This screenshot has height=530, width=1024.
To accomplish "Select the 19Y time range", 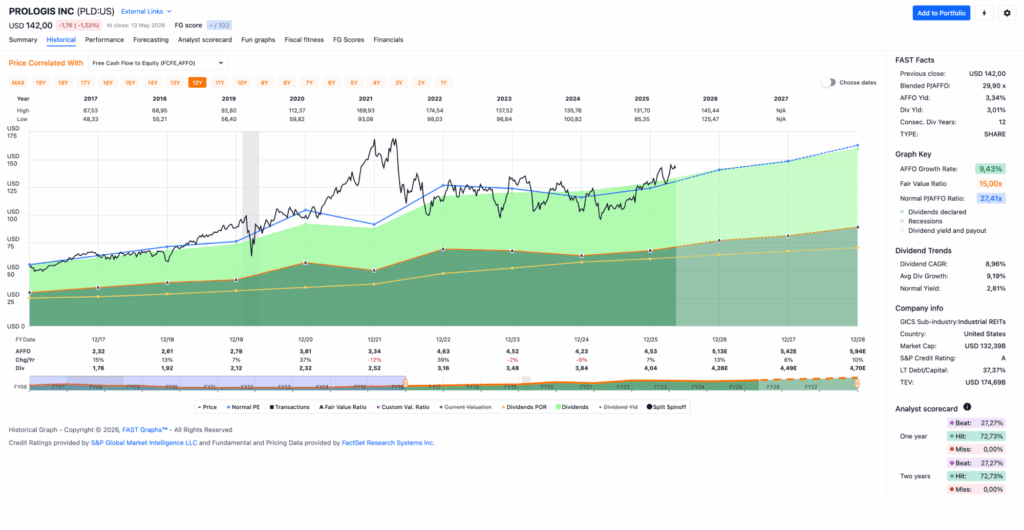I will click(40, 83).
